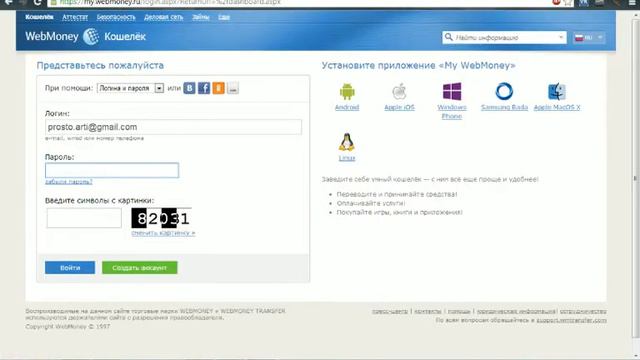Click the Samsung Bada app icon

(x=504, y=91)
